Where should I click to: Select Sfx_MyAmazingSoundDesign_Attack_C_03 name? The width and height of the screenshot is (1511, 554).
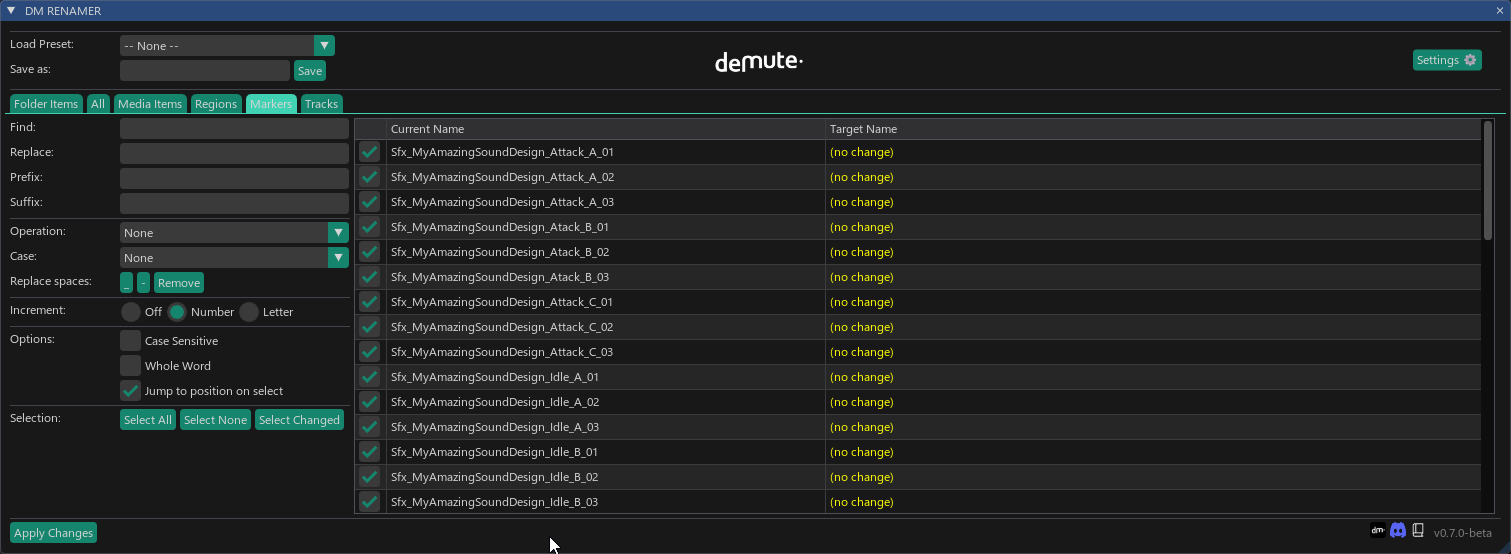click(502, 352)
